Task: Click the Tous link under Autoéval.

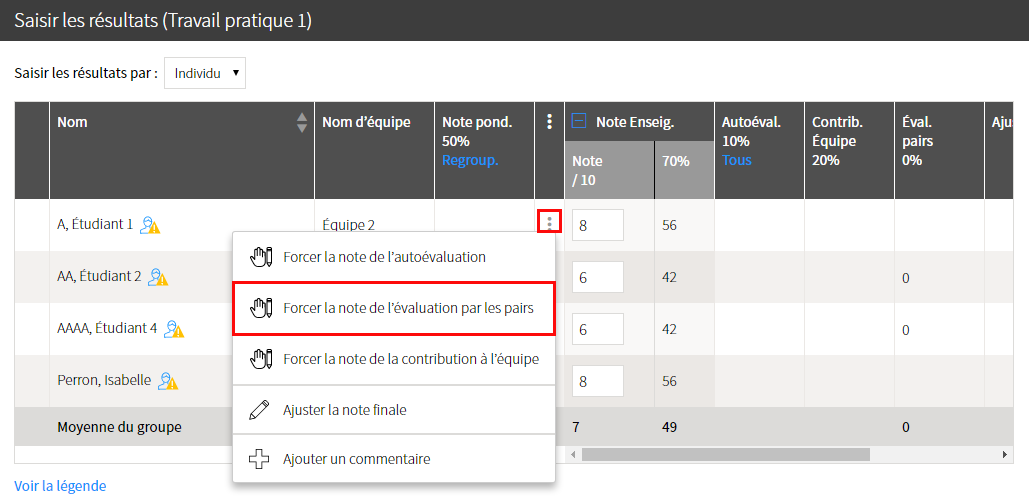Action: 736,160
